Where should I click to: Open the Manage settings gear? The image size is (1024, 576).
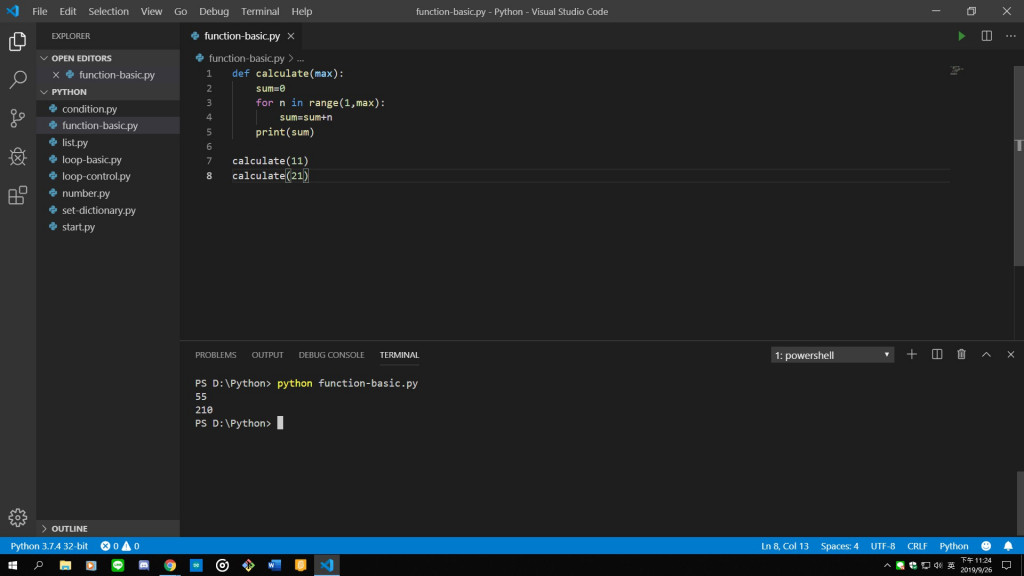click(x=18, y=517)
